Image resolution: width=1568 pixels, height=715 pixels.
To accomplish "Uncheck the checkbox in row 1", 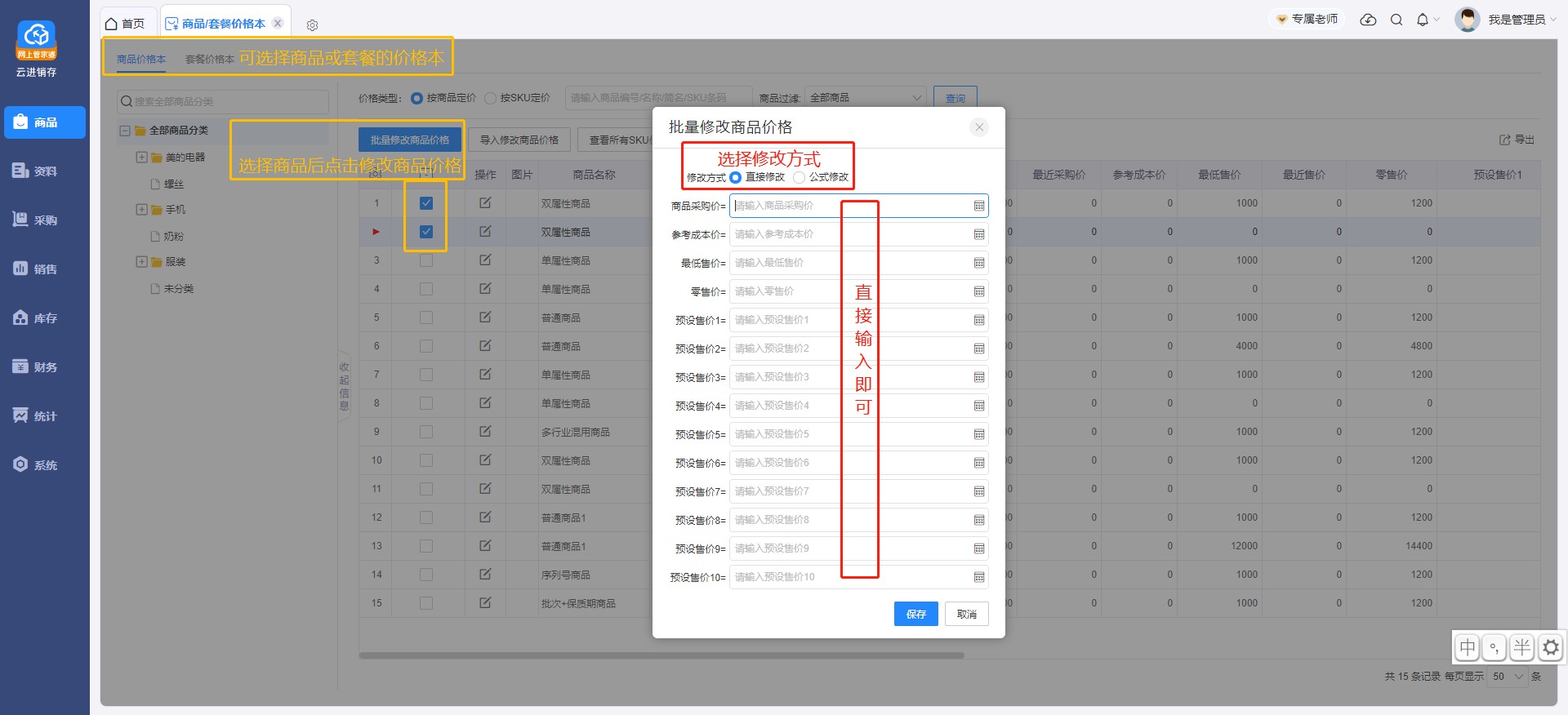I will [426, 203].
